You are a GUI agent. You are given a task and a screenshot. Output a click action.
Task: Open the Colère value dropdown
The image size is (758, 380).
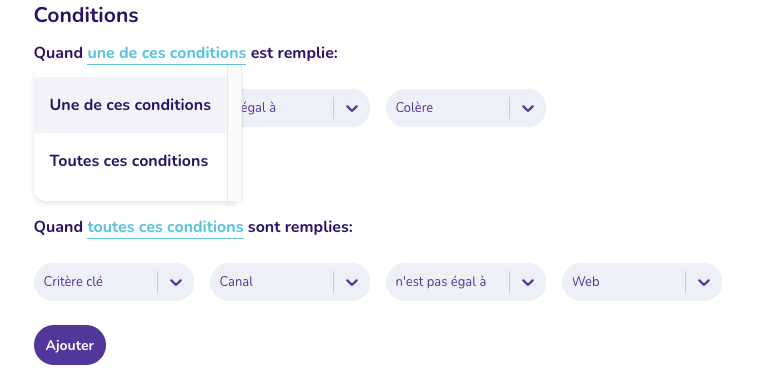(x=466, y=108)
